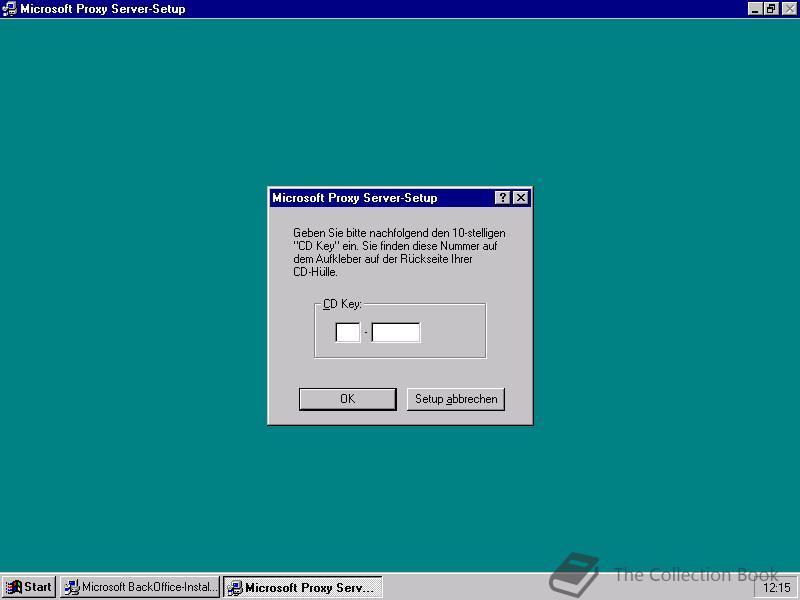Click the dialog title bar text

(355, 198)
